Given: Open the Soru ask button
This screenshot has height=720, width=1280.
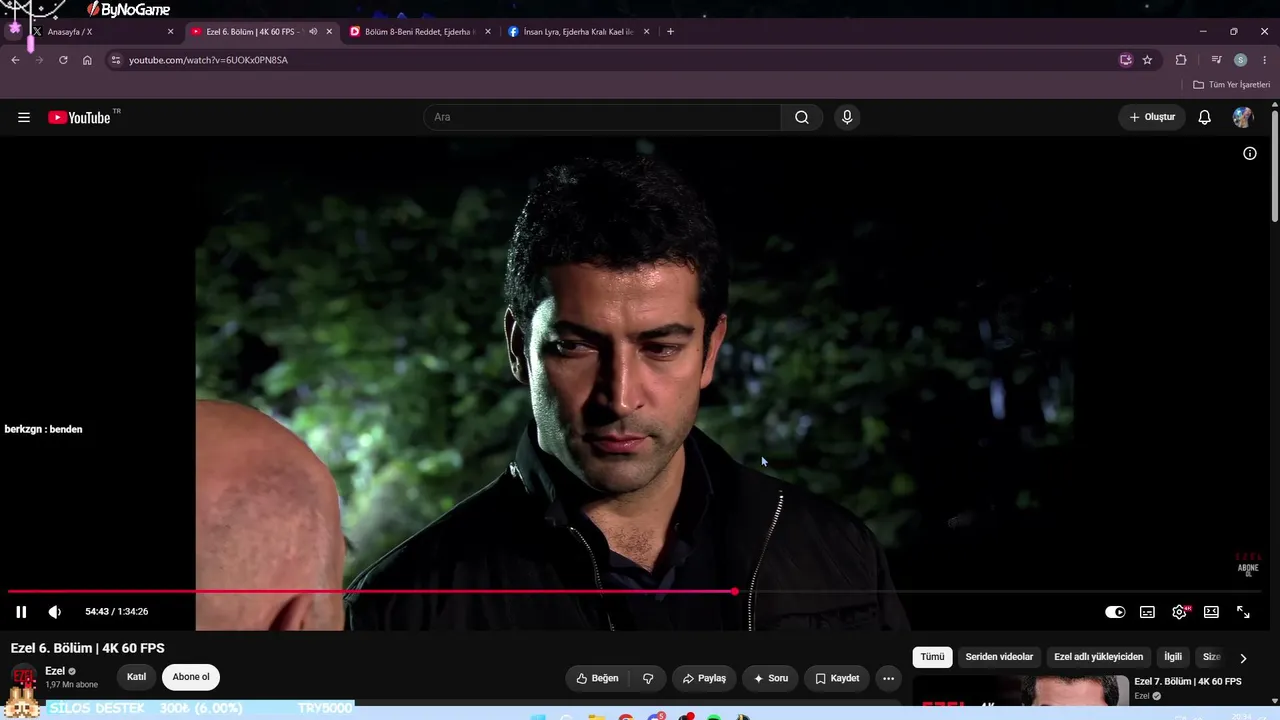Looking at the screenshot, I should point(770,678).
